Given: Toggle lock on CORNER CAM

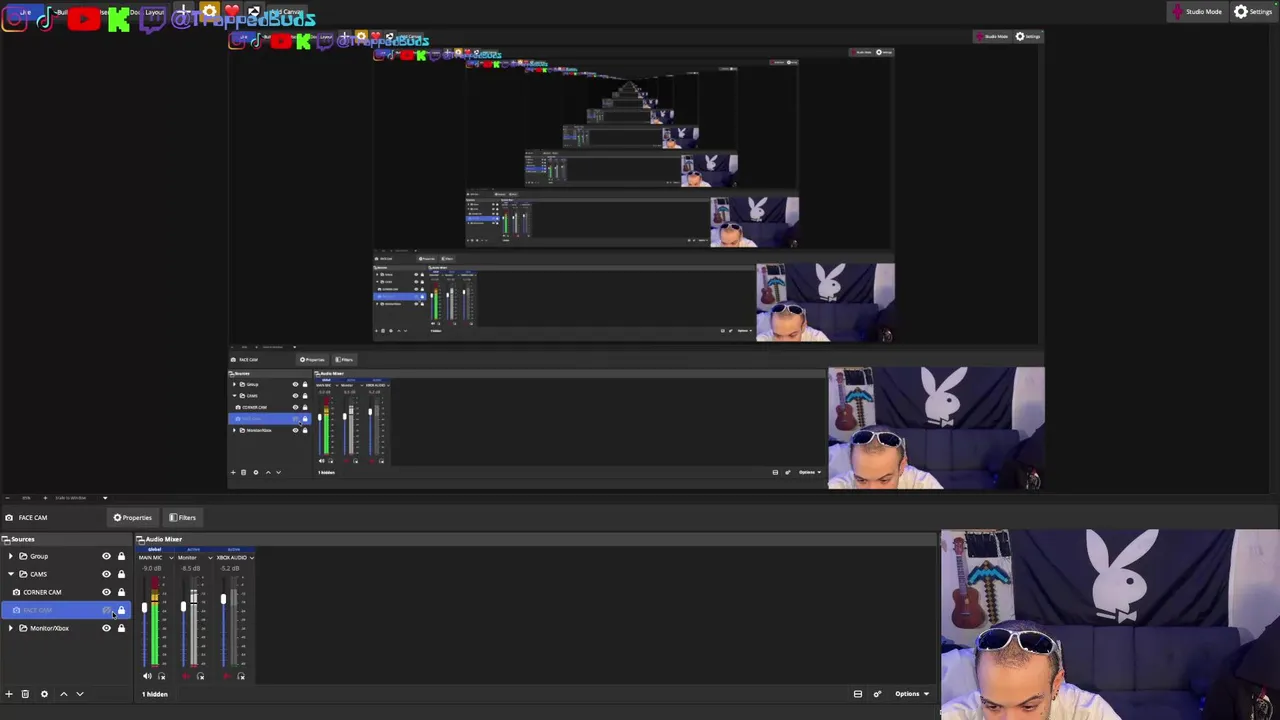Looking at the screenshot, I should click(121, 592).
